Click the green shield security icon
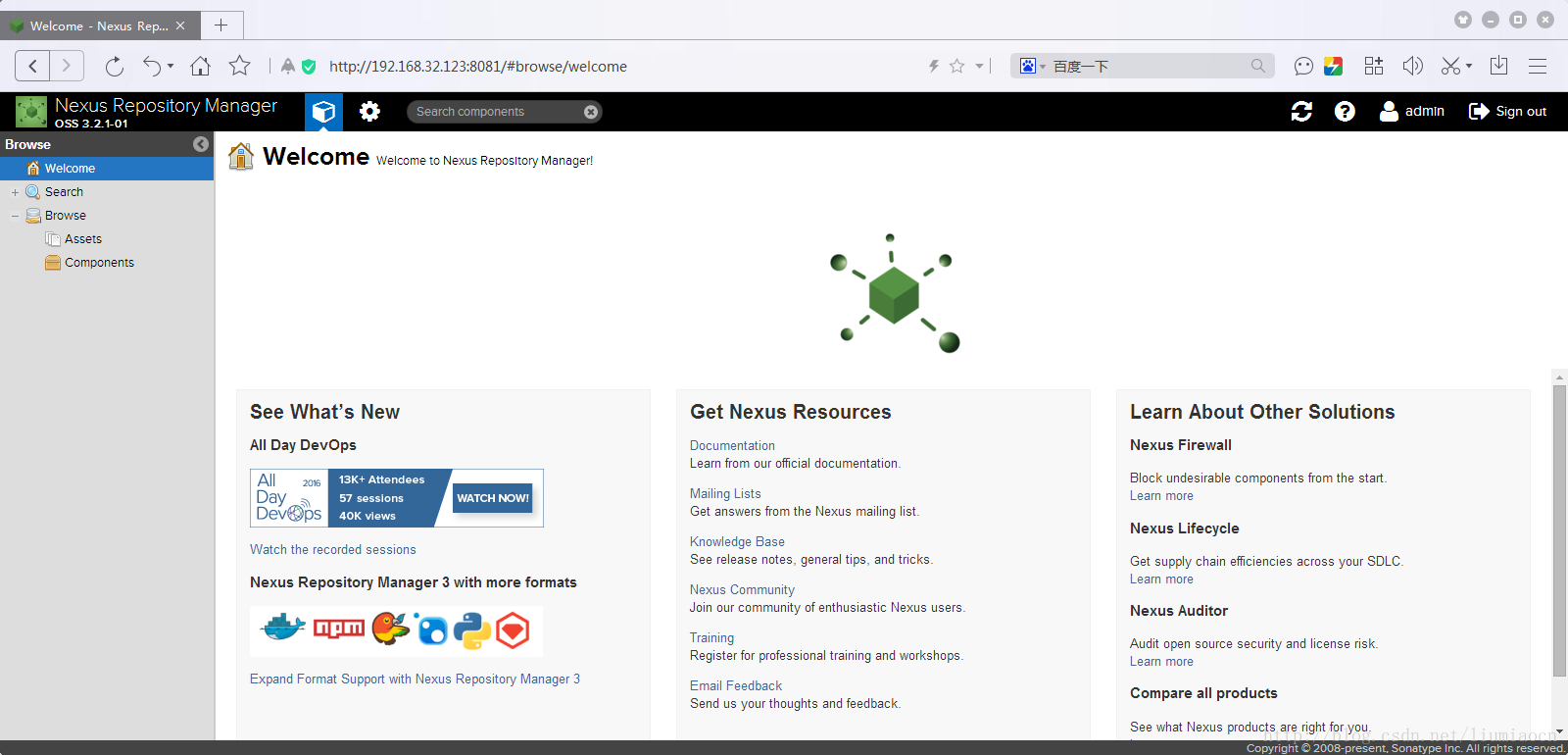Screen dimensions: 1568x755 pos(309,67)
